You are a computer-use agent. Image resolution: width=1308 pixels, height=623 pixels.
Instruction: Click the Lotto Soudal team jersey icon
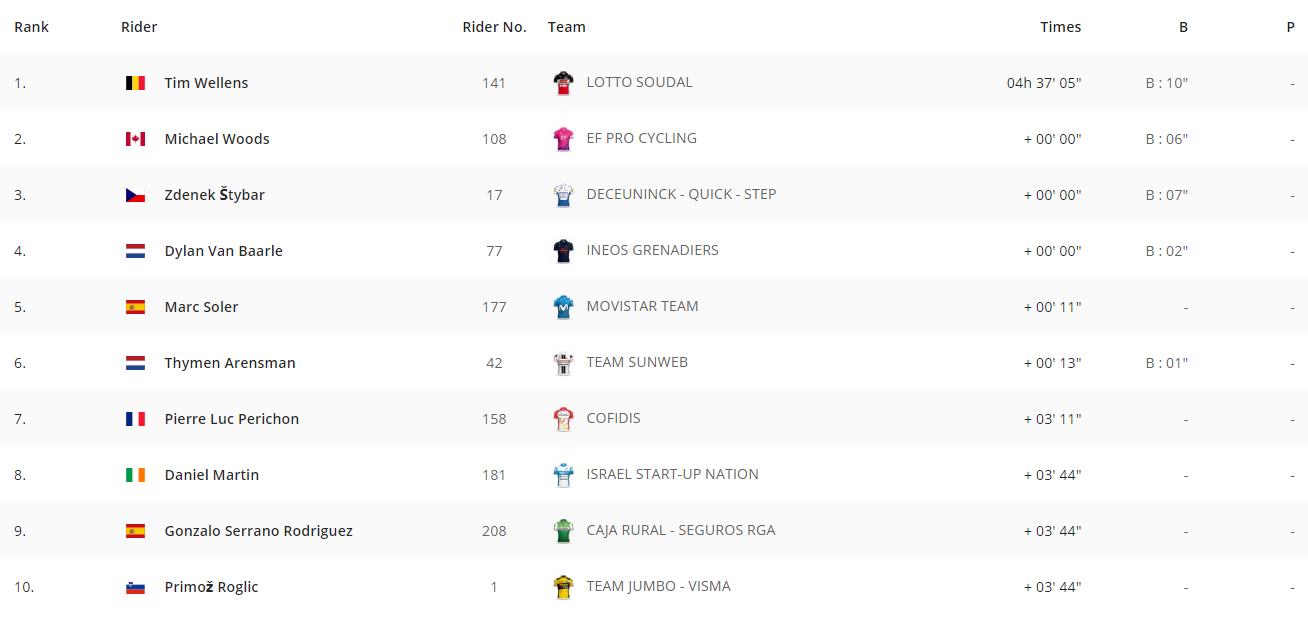coord(563,83)
